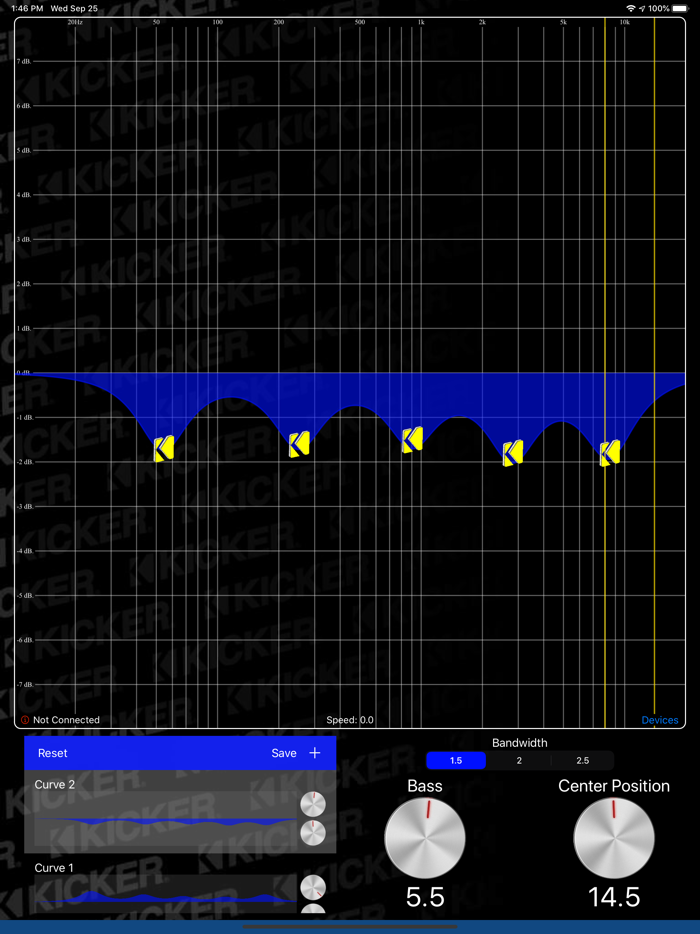Click the Curve 2 label

tap(54, 784)
